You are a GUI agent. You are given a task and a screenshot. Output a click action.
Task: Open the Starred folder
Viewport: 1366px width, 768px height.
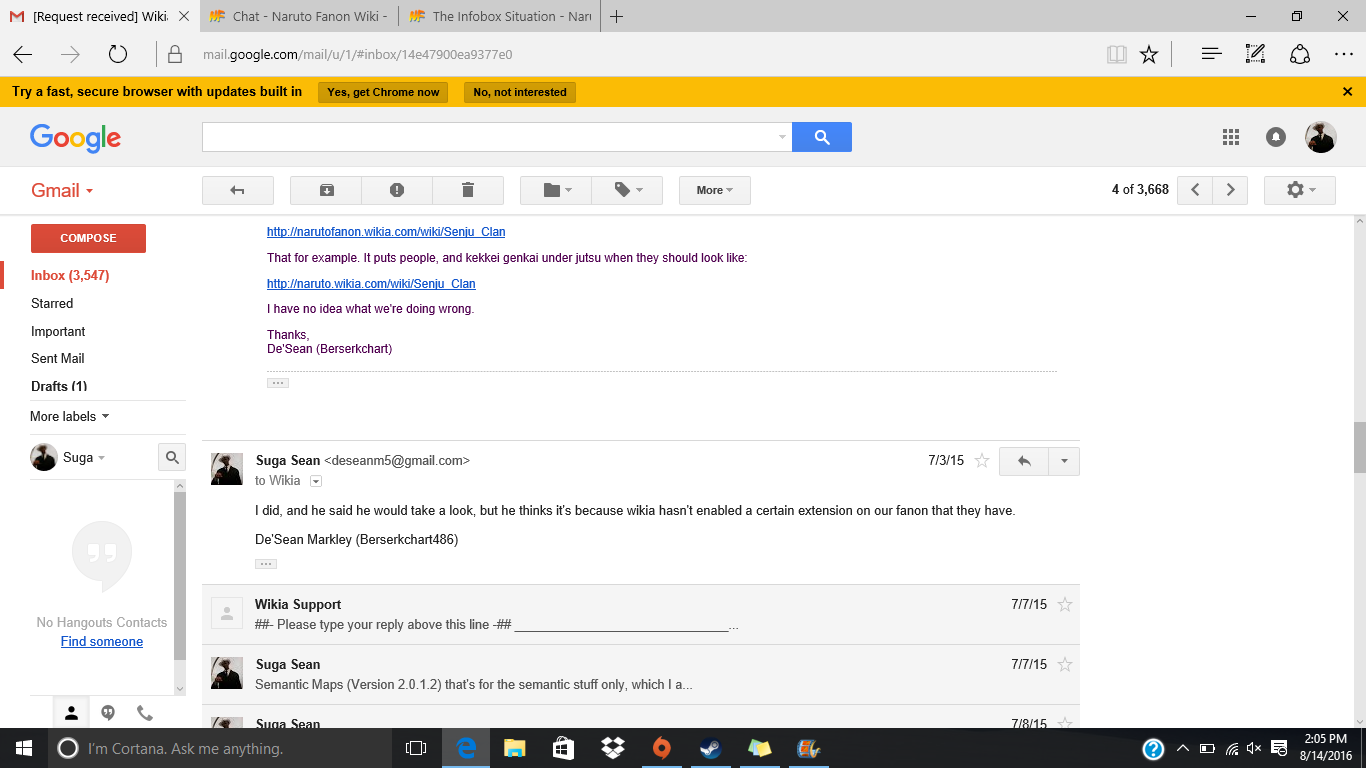pos(52,303)
